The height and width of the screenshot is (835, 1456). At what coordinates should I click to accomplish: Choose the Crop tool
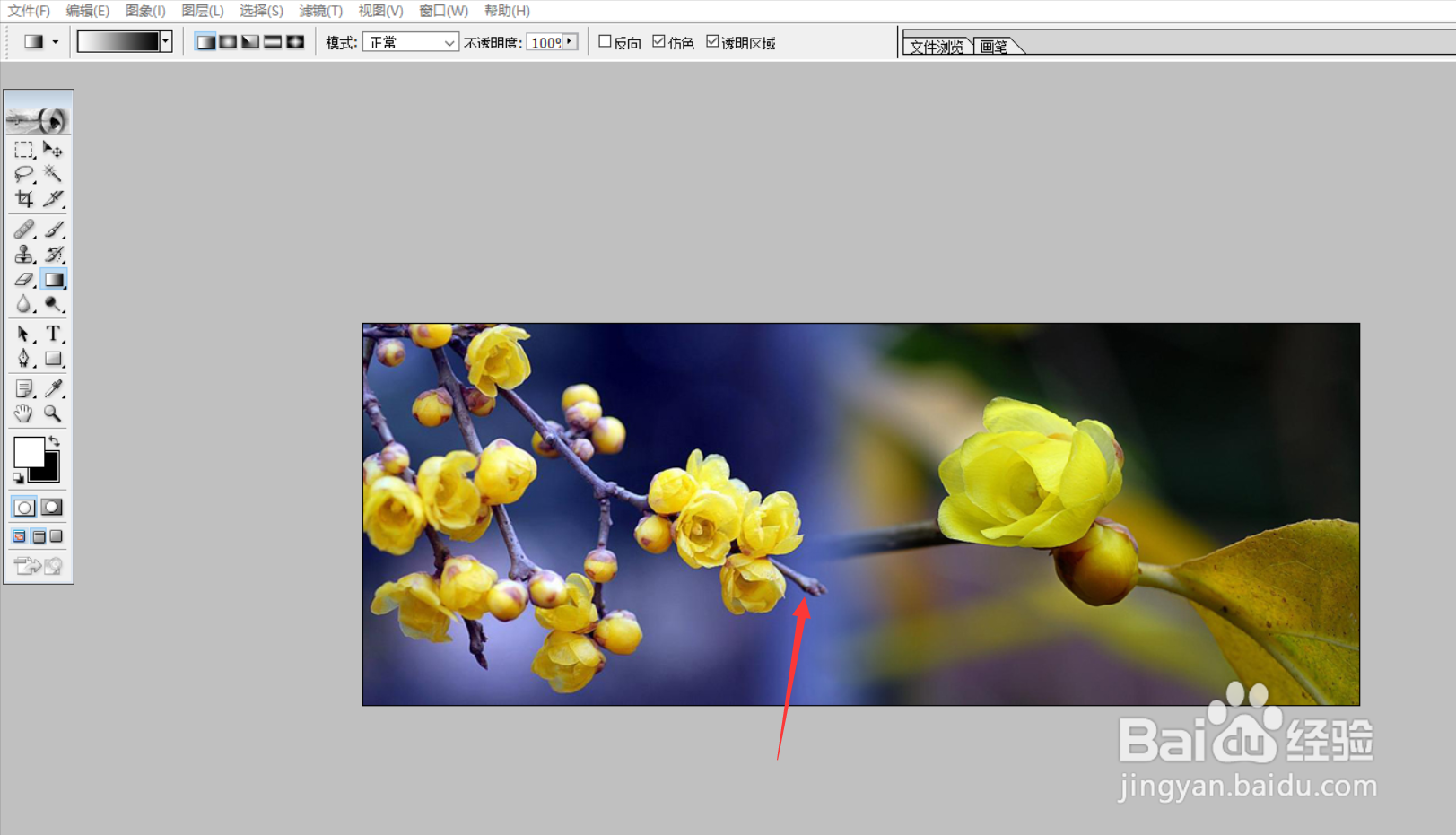click(x=24, y=198)
